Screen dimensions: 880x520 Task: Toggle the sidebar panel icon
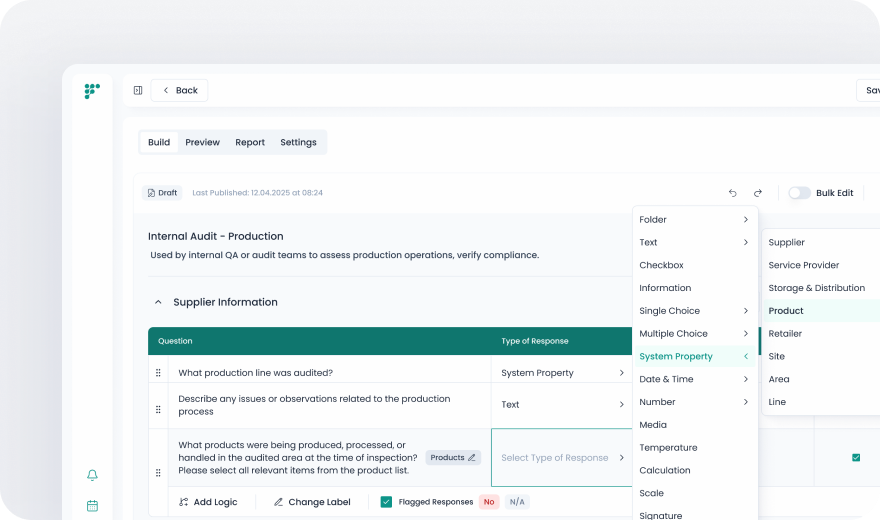138,90
